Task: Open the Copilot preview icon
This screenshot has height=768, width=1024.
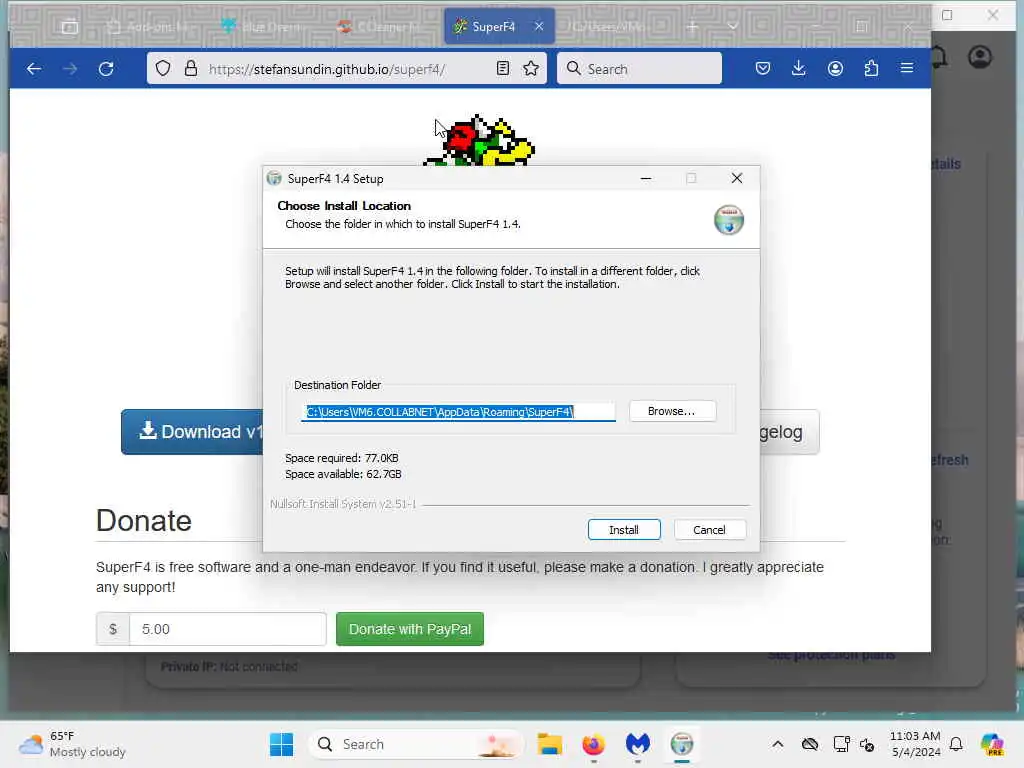Action: (x=992, y=744)
